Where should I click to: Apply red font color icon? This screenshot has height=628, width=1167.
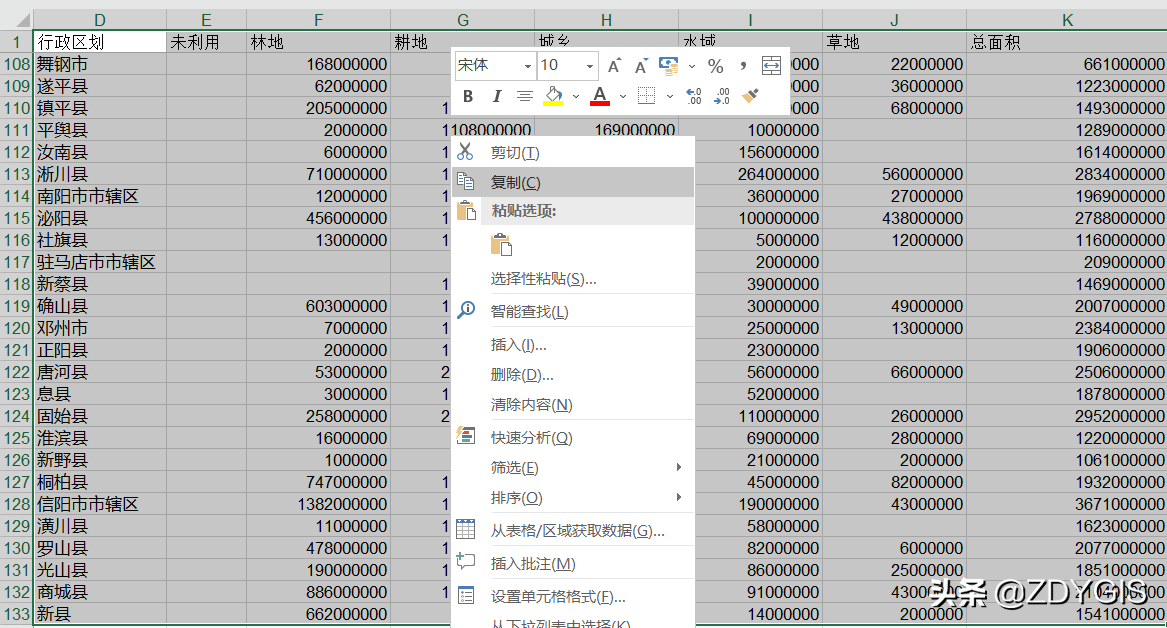point(600,96)
